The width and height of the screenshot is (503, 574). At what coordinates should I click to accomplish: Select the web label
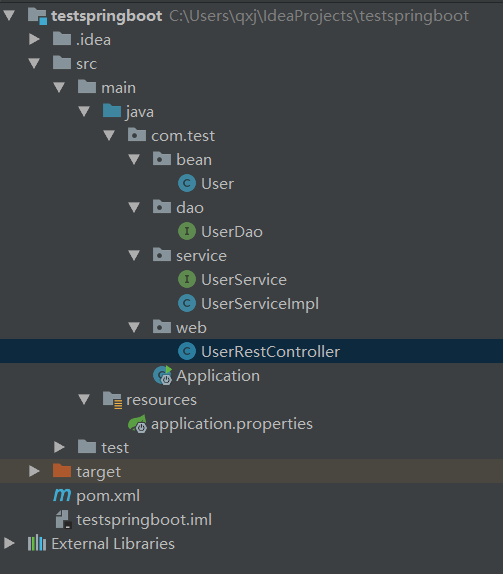191,328
